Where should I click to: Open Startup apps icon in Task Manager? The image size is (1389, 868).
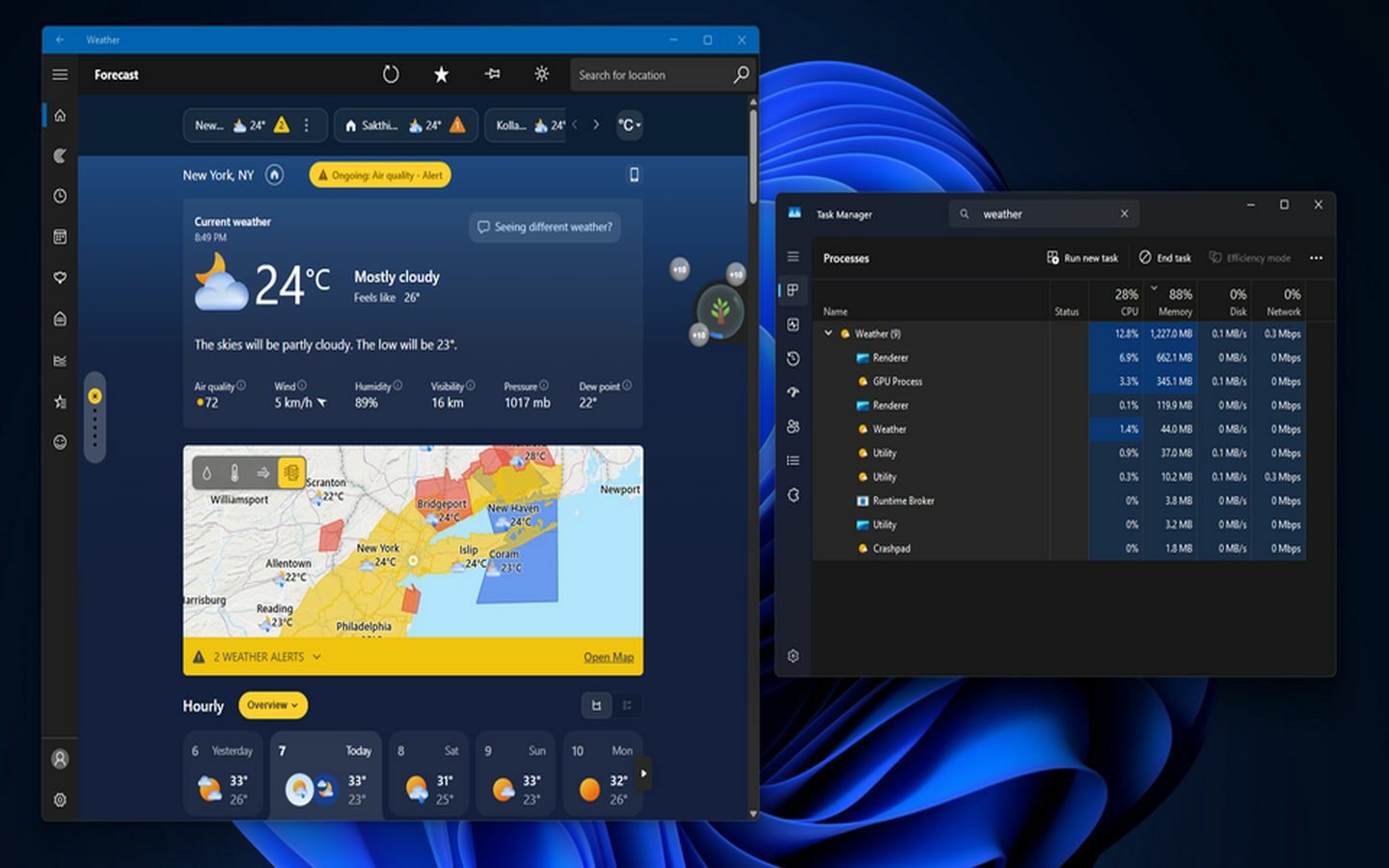point(793,393)
